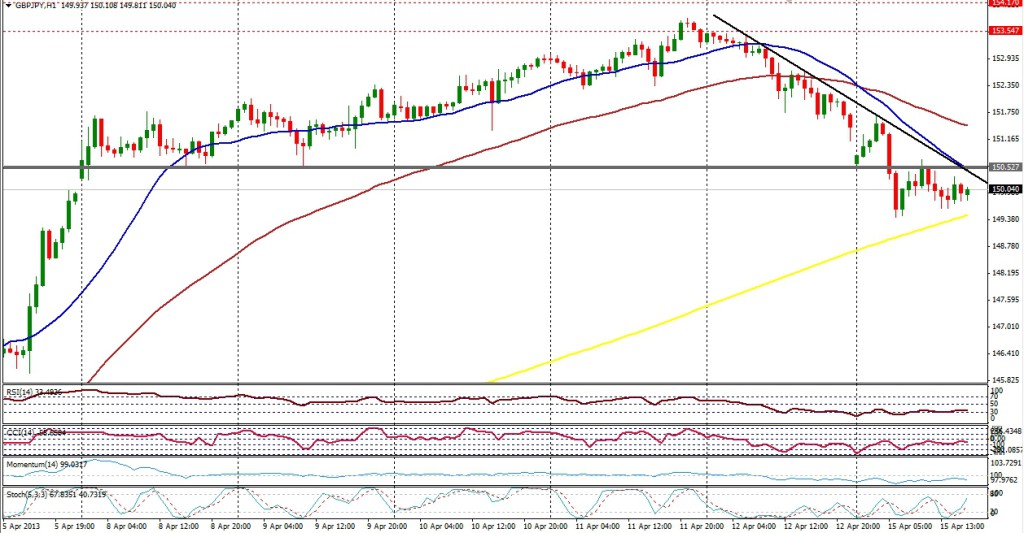Click the 150.040 current price tag
This screenshot has width=1024, height=533.
click(x=1005, y=189)
